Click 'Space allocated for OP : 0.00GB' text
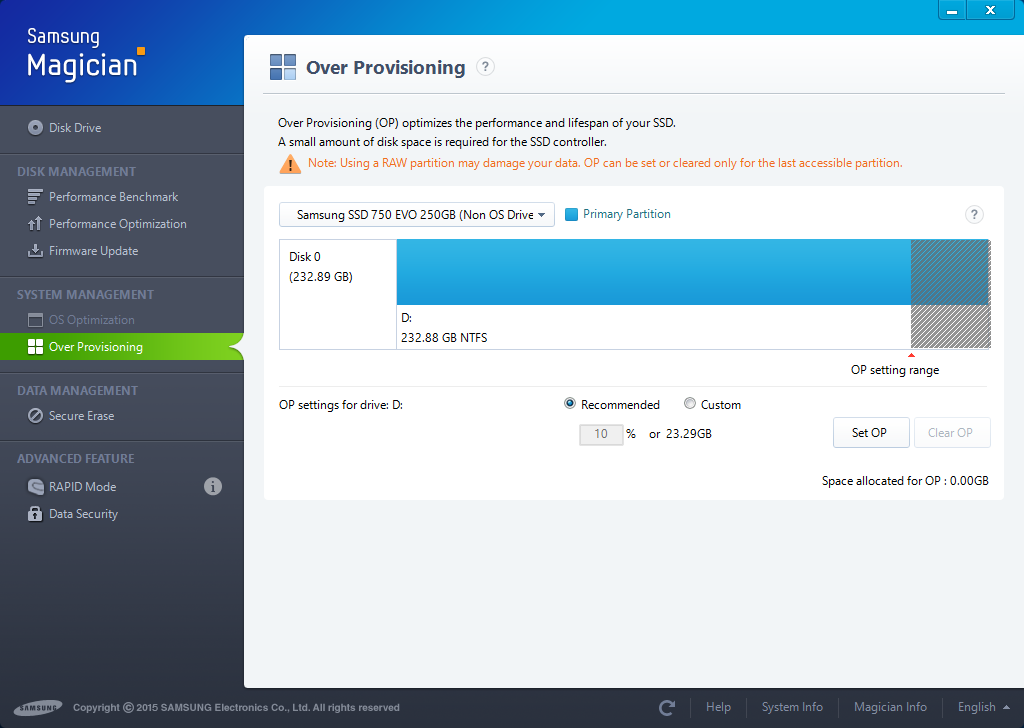Image resolution: width=1024 pixels, height=728 pixels. click(905, 481)
